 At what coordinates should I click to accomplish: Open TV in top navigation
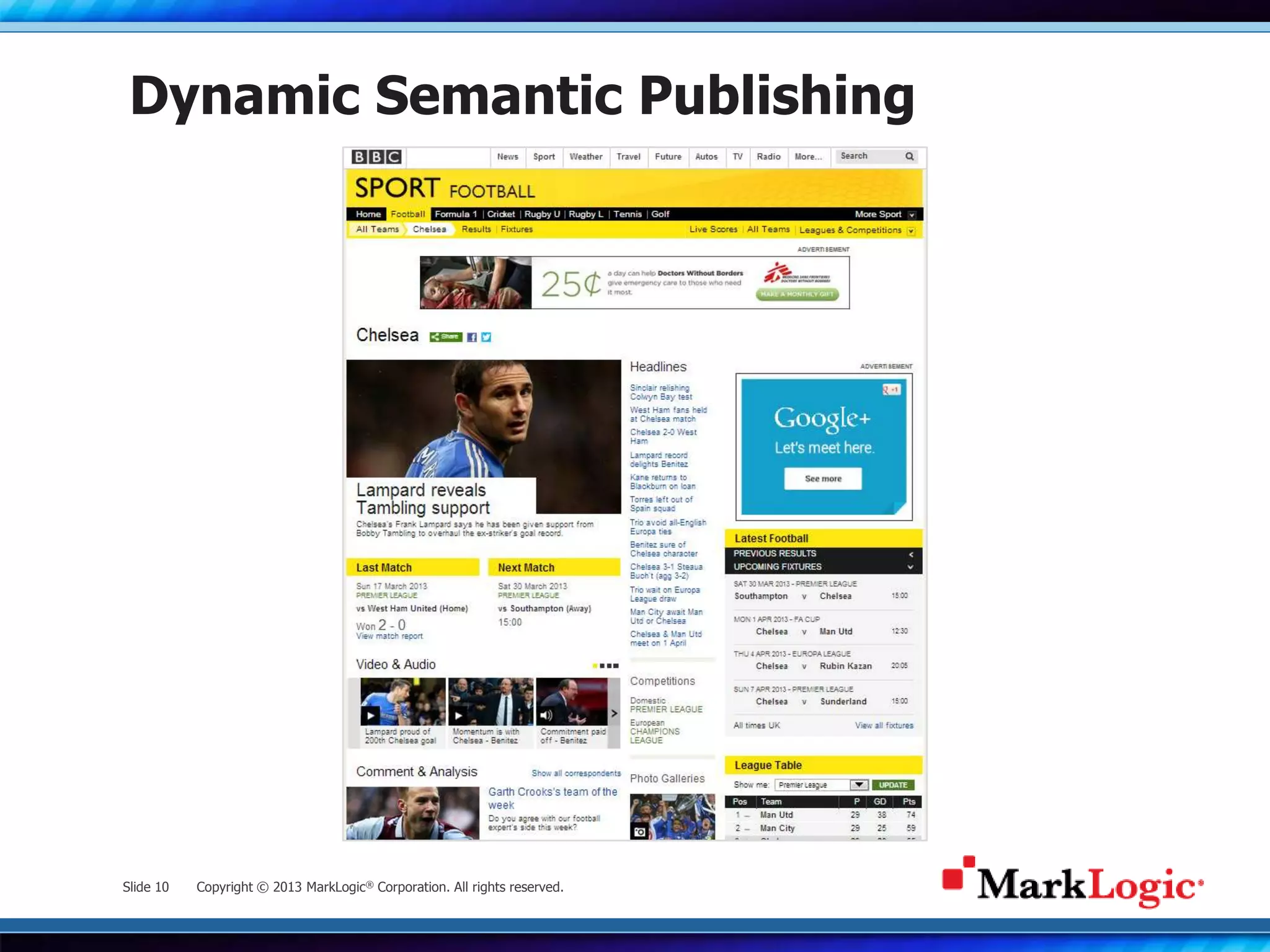pos(737,157)
